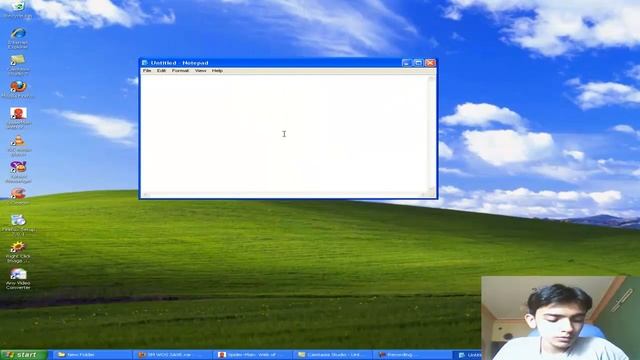Click the Notepad icon in the title bar
Screen dimensions: 640x360
coord(144,63)
